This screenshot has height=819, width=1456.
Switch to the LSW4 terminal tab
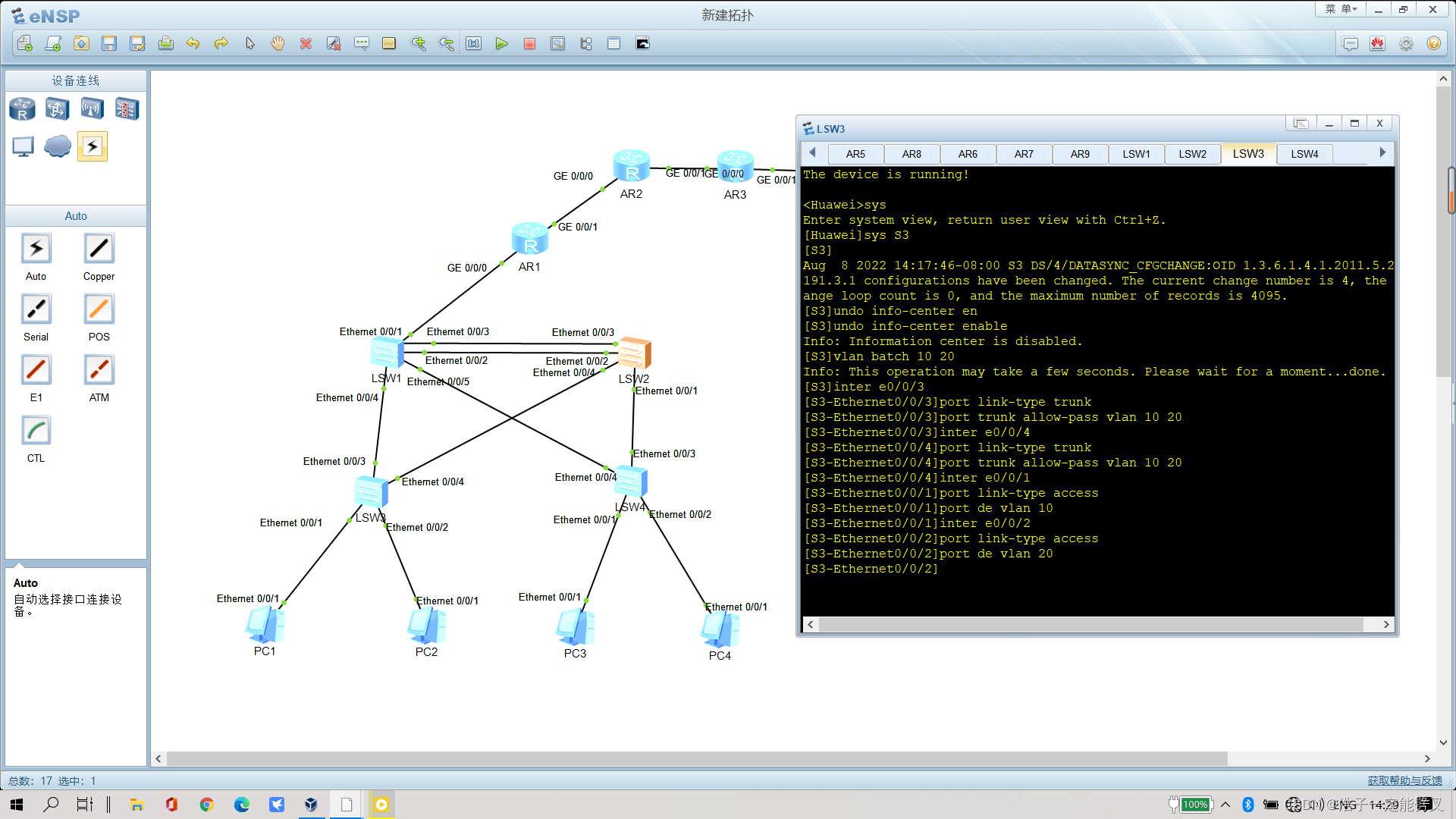click(x=1304, y=154)
